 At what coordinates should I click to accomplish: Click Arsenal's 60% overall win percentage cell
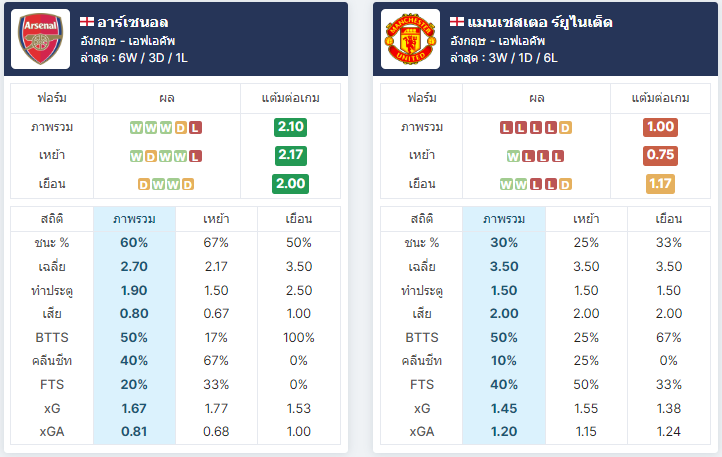click(134, 243)
